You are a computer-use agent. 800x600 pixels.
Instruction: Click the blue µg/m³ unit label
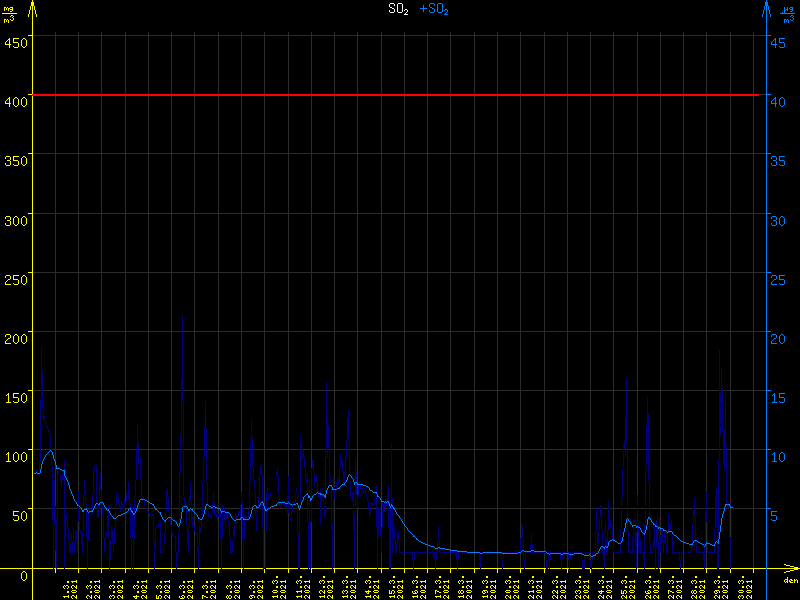(790, 13)
